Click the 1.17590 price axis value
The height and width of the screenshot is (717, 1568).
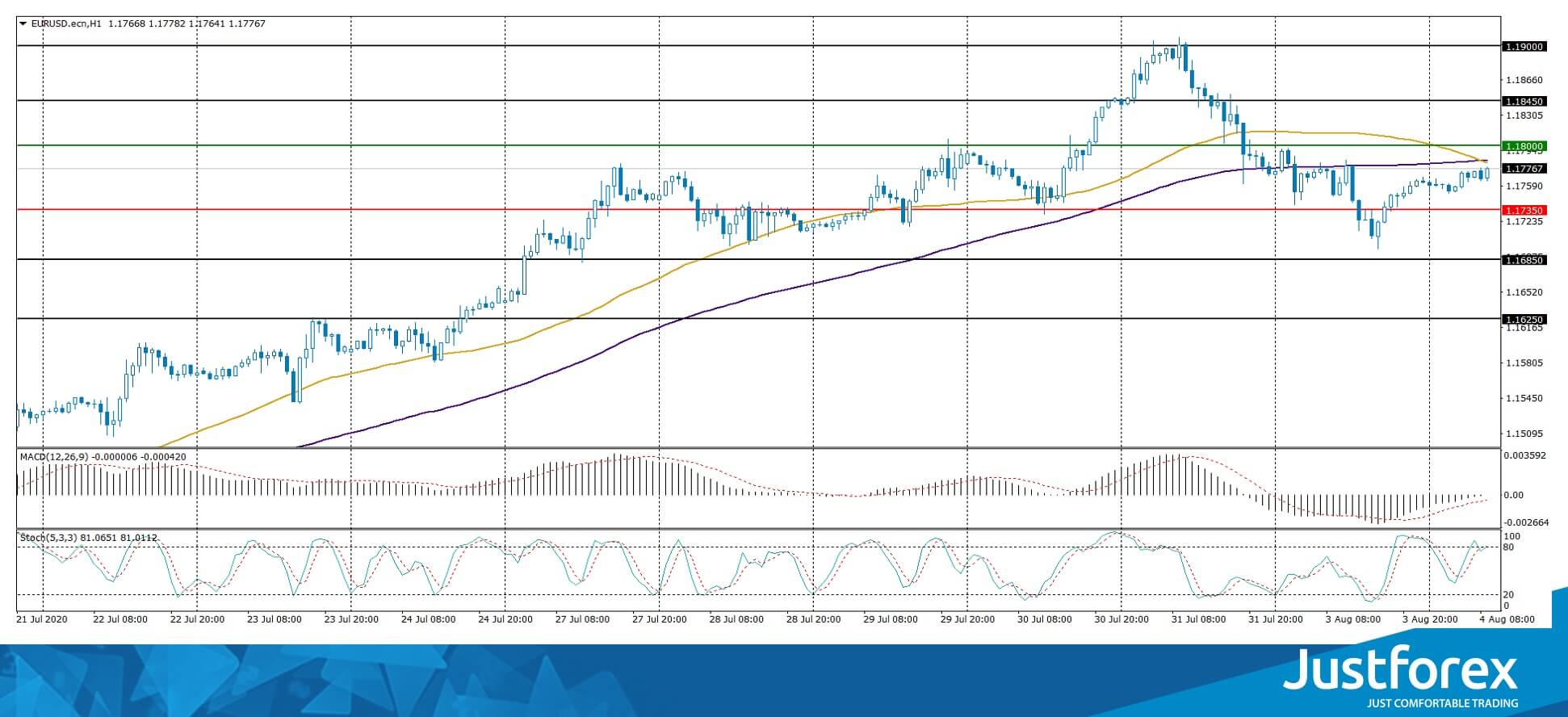point(1524,186)
